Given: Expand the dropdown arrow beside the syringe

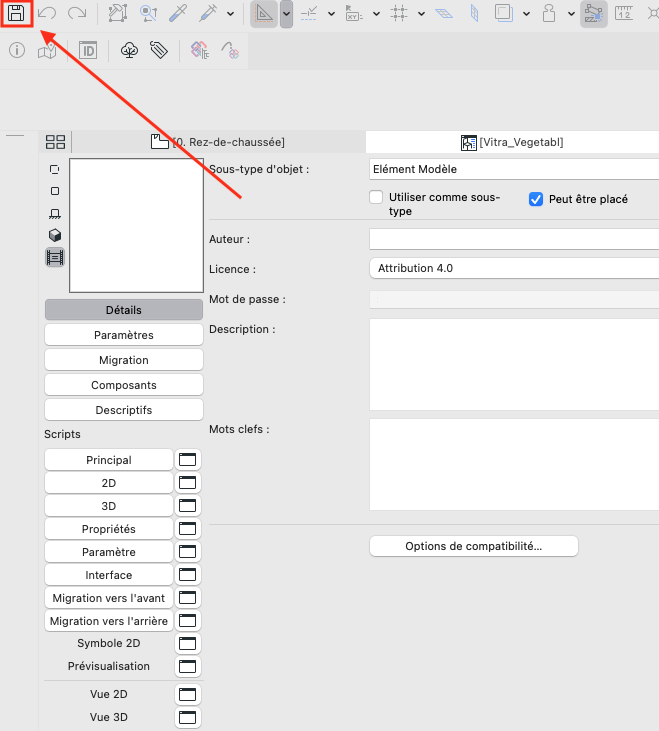Looking at the screenshot, I should coord(230,14).
